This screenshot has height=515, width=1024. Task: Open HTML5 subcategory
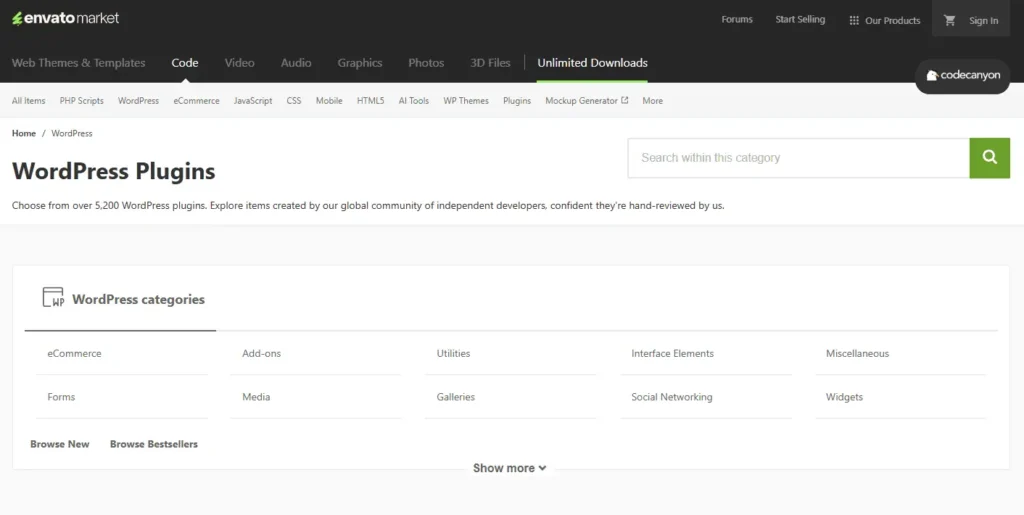(370, 101)
